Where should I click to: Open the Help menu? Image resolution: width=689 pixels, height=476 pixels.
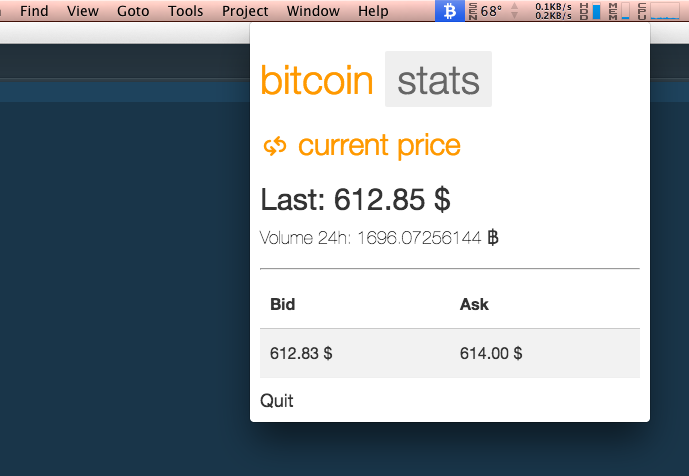(x=373, y=11)
